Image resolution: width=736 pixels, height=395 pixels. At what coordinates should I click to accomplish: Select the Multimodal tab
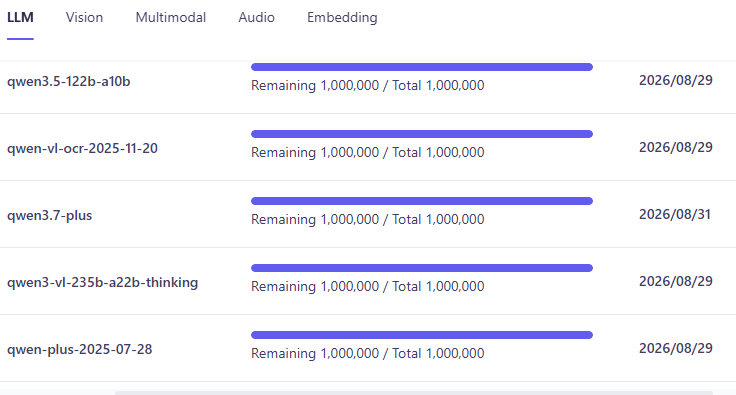tap(171, 17)
